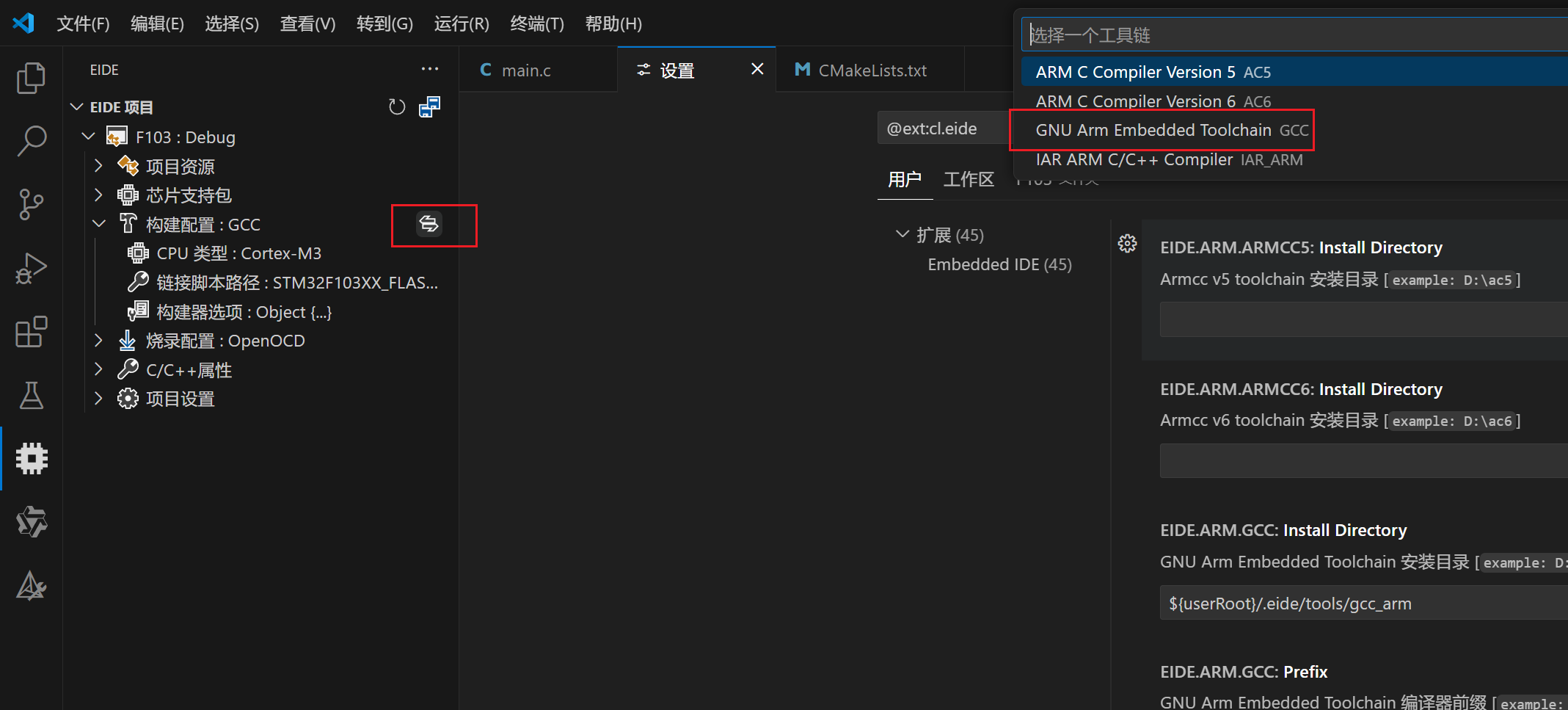This screenshot has width=1568, height=710.
Task: Click settings gear beside ARMCC5 Install Directory
Action: (x=1127, y=244)
